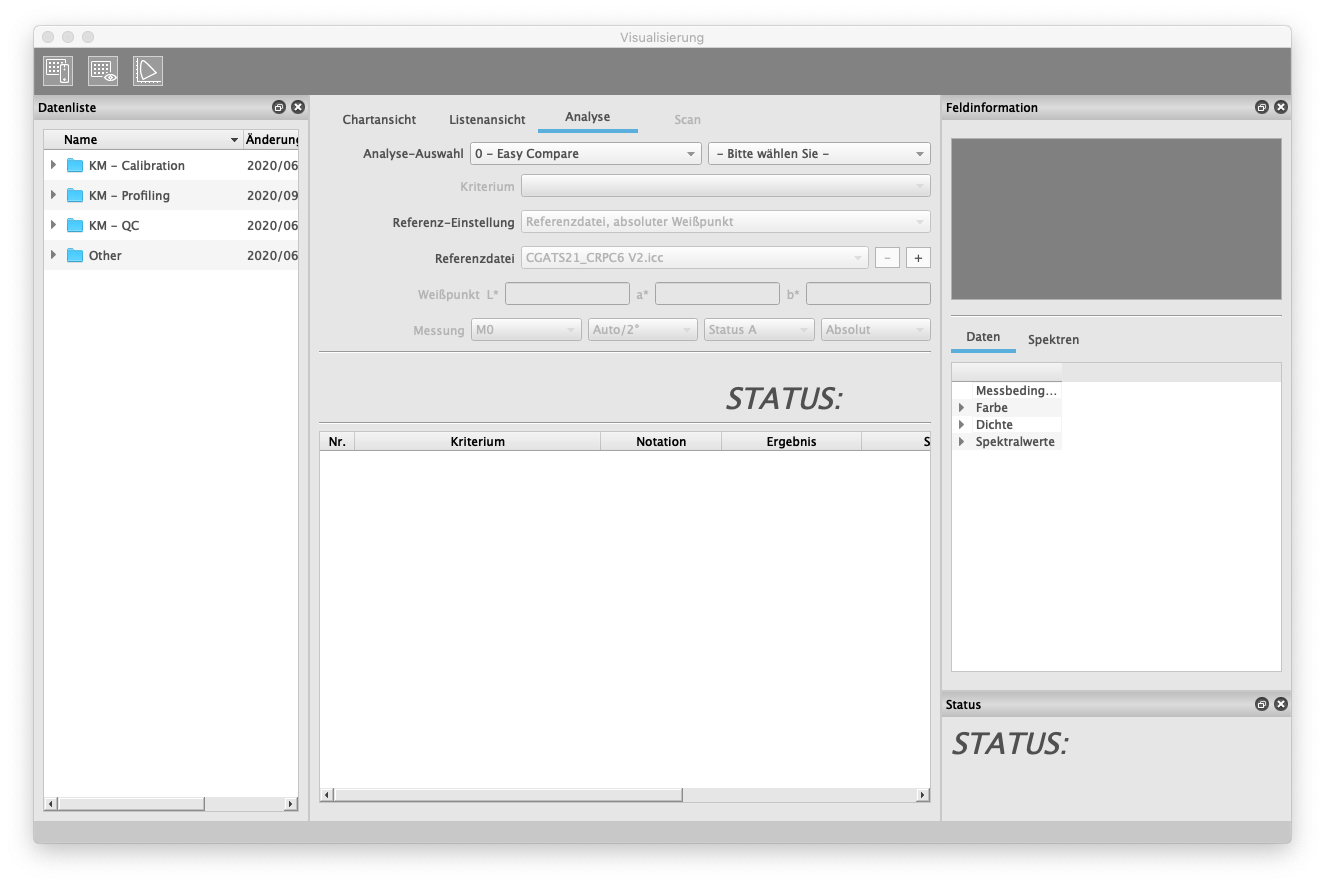Click the Weißpunkt L* input field
The width and height of the screenshot is (1325, 885).
pyautogui.click(x=567, y=294)
